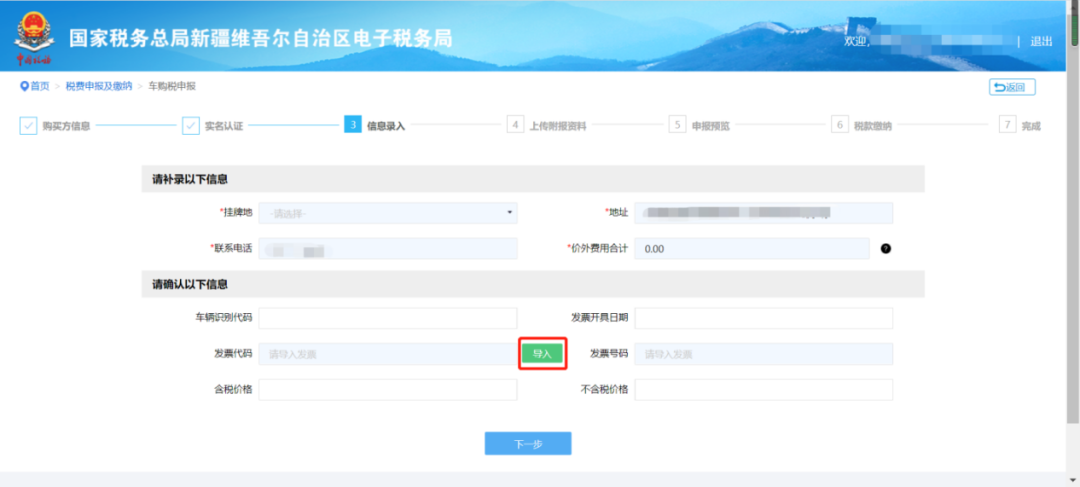Click the 返回 button
This screenshot has height=487, width=1080.
[1012, 87]
